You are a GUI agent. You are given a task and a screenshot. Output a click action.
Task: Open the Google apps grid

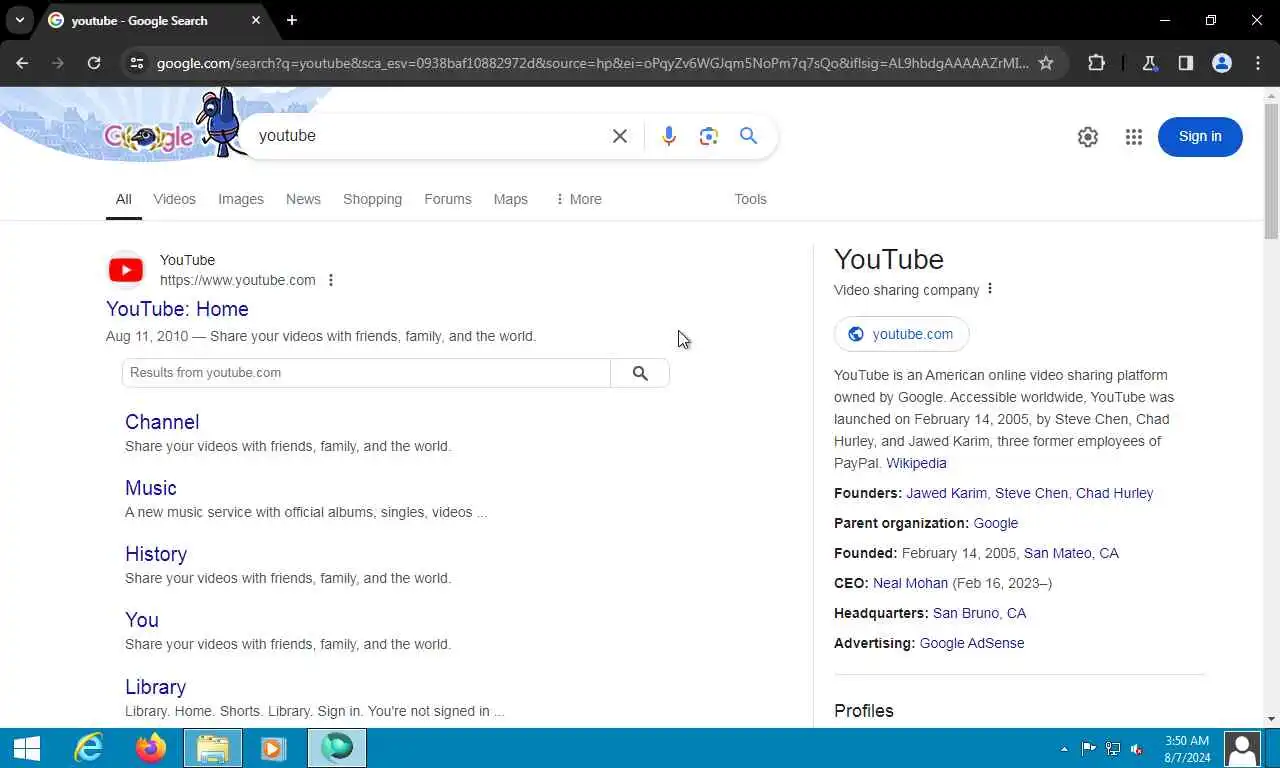[x=1134, y=137]
